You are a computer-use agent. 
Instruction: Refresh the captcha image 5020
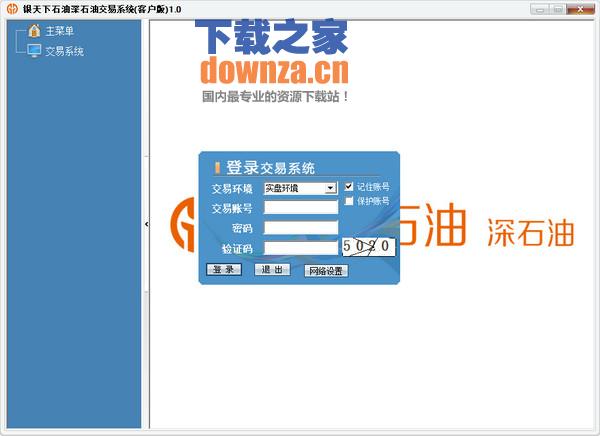point(368,247)
